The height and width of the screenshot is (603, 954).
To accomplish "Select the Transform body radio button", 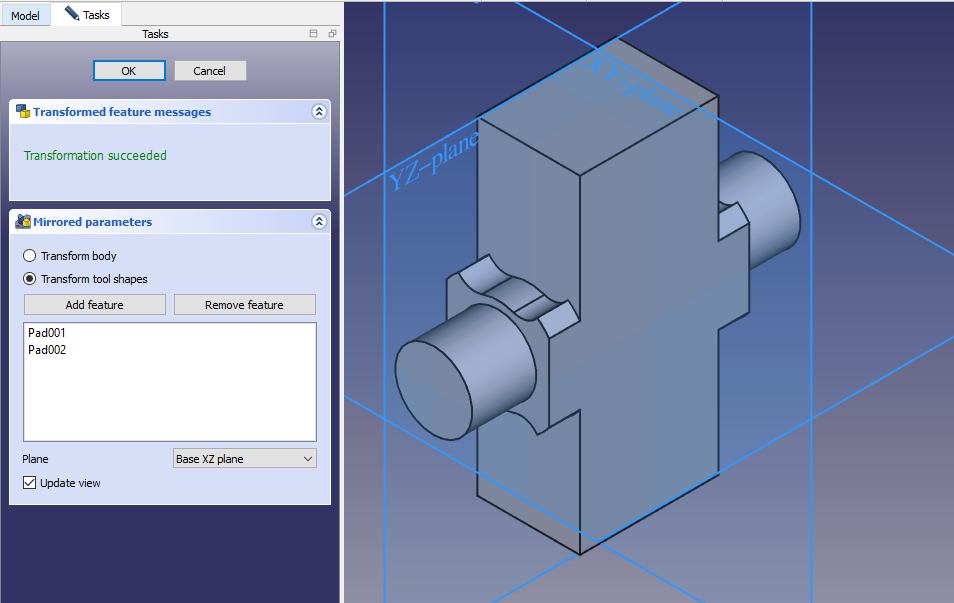I will [x=30, y=256].
